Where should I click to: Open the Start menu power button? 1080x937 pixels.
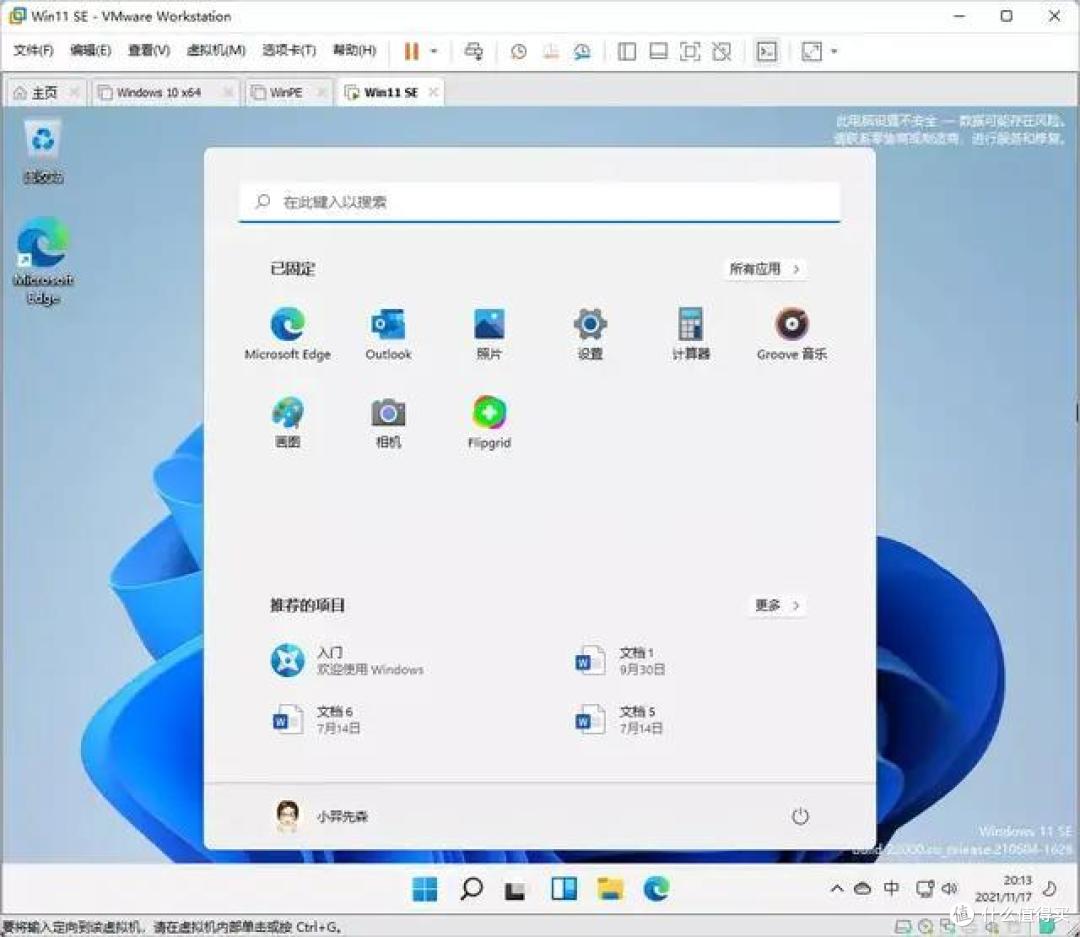tap(800, 816)
